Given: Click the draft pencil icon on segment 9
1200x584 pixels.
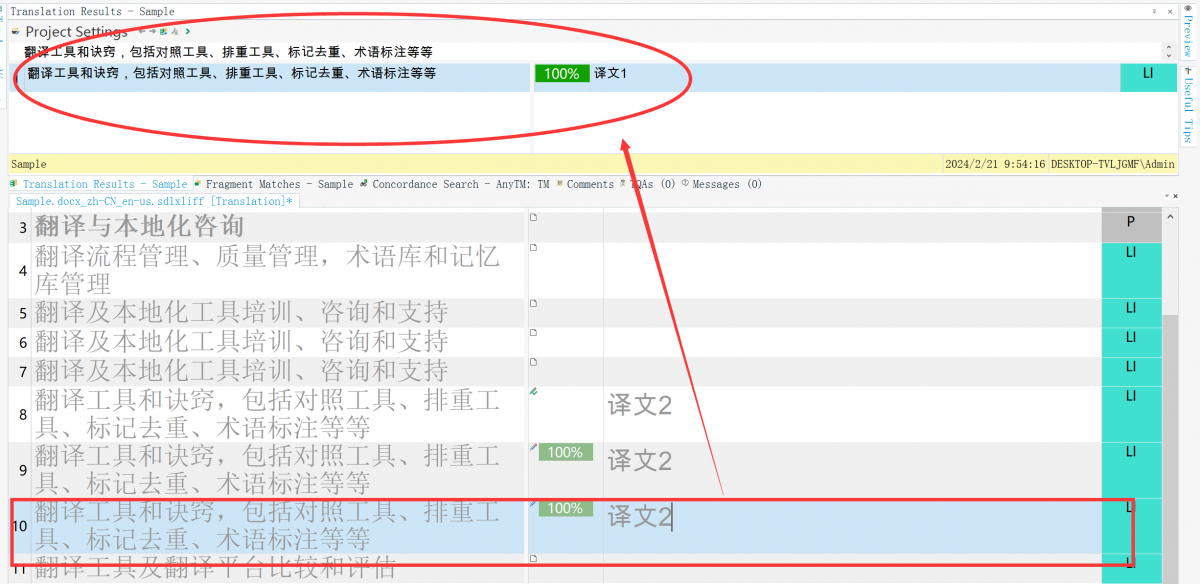Looking at the screenshot, I should [x=533, y=447].
